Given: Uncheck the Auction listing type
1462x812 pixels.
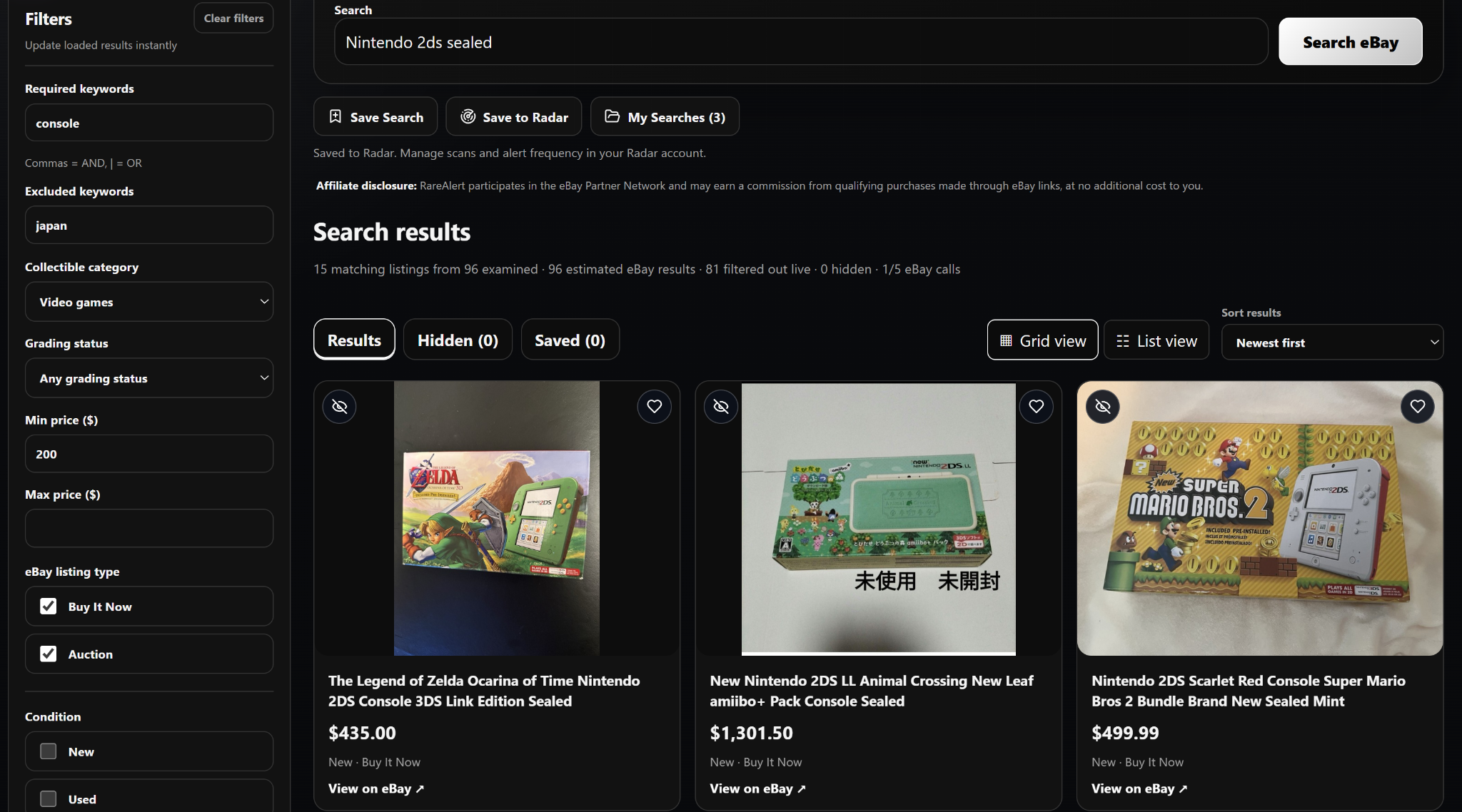Looking at the screenshot, I should pyautogui.click(x=48, y=654).
